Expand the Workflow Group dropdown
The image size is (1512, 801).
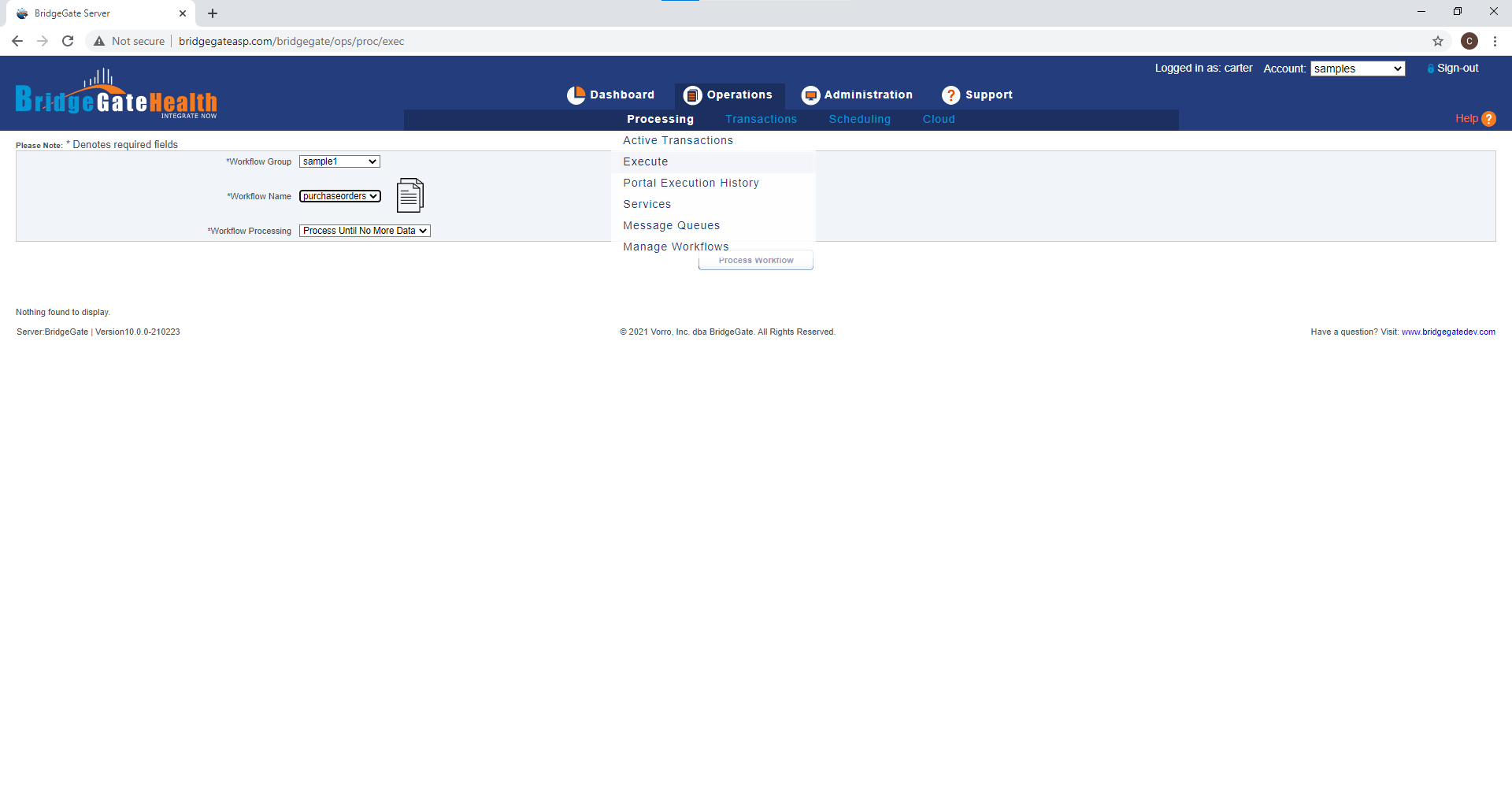coord(339,161)
